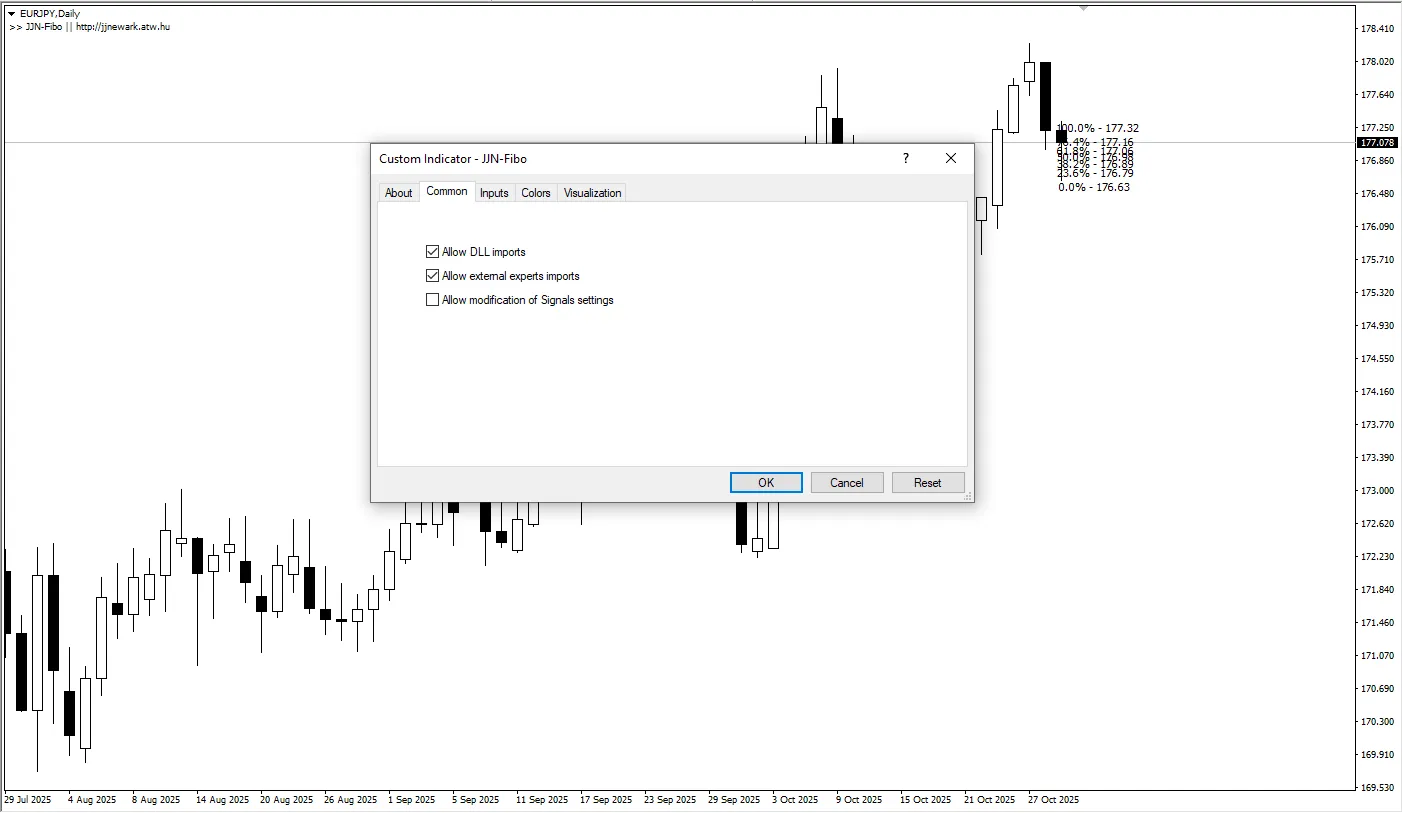
Task: Enable Allow modification of Signals settings
Action: (432, 300)
